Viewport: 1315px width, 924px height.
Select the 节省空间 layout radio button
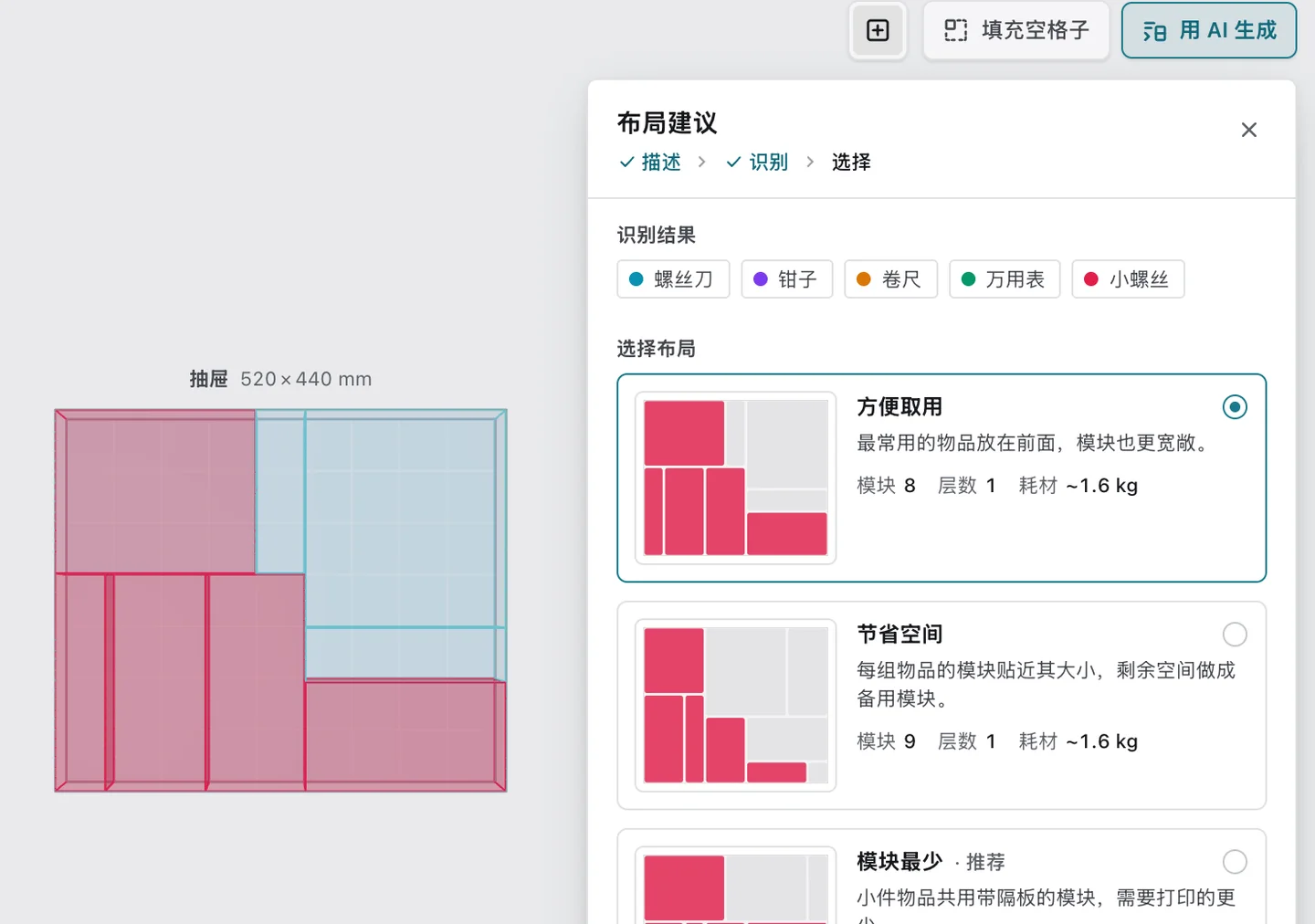tap(1235, 635)
